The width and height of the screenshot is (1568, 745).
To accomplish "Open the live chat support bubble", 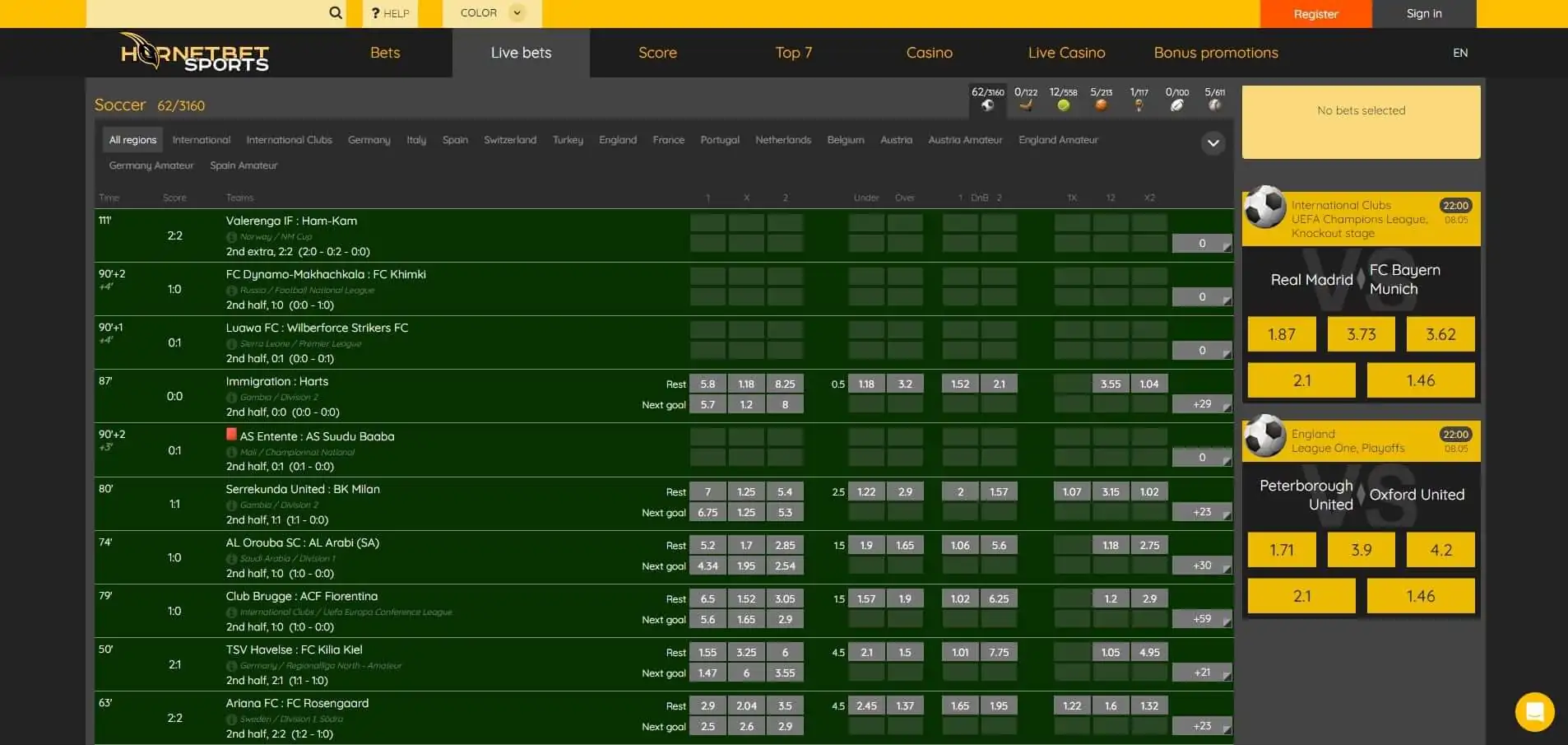I will coord(1533,711).
